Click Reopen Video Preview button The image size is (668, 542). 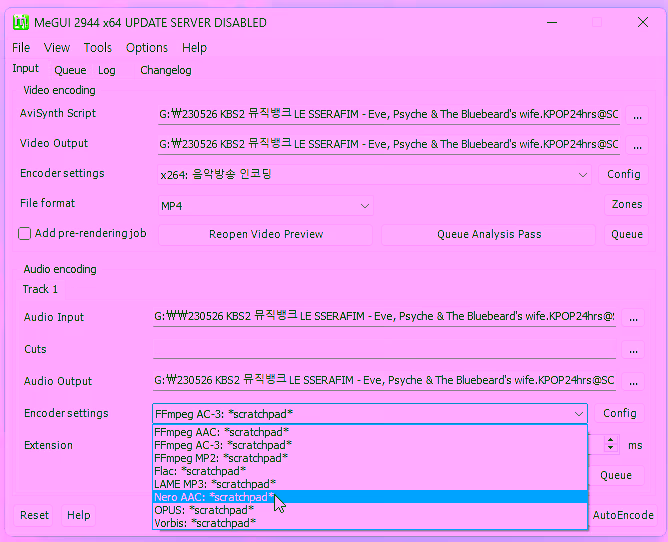265,234
